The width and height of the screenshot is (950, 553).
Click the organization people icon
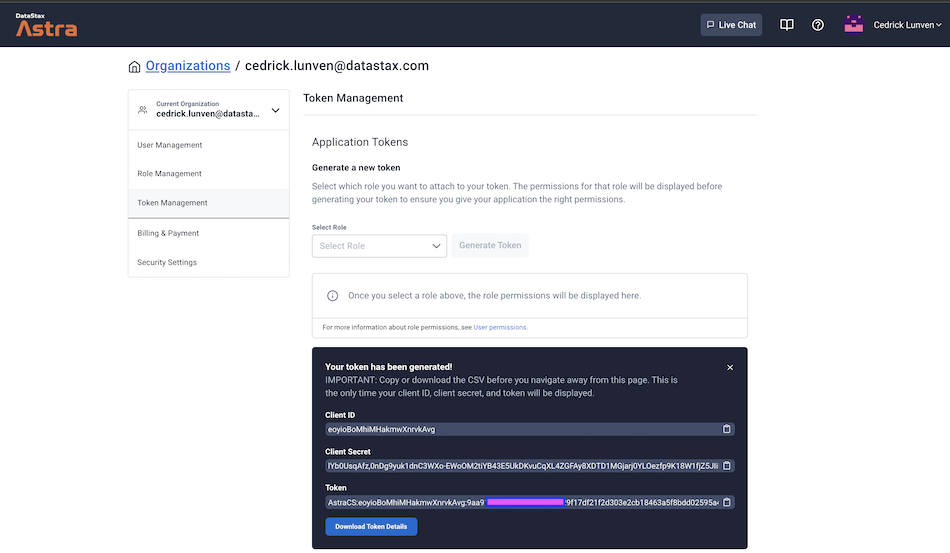point(142,110)
